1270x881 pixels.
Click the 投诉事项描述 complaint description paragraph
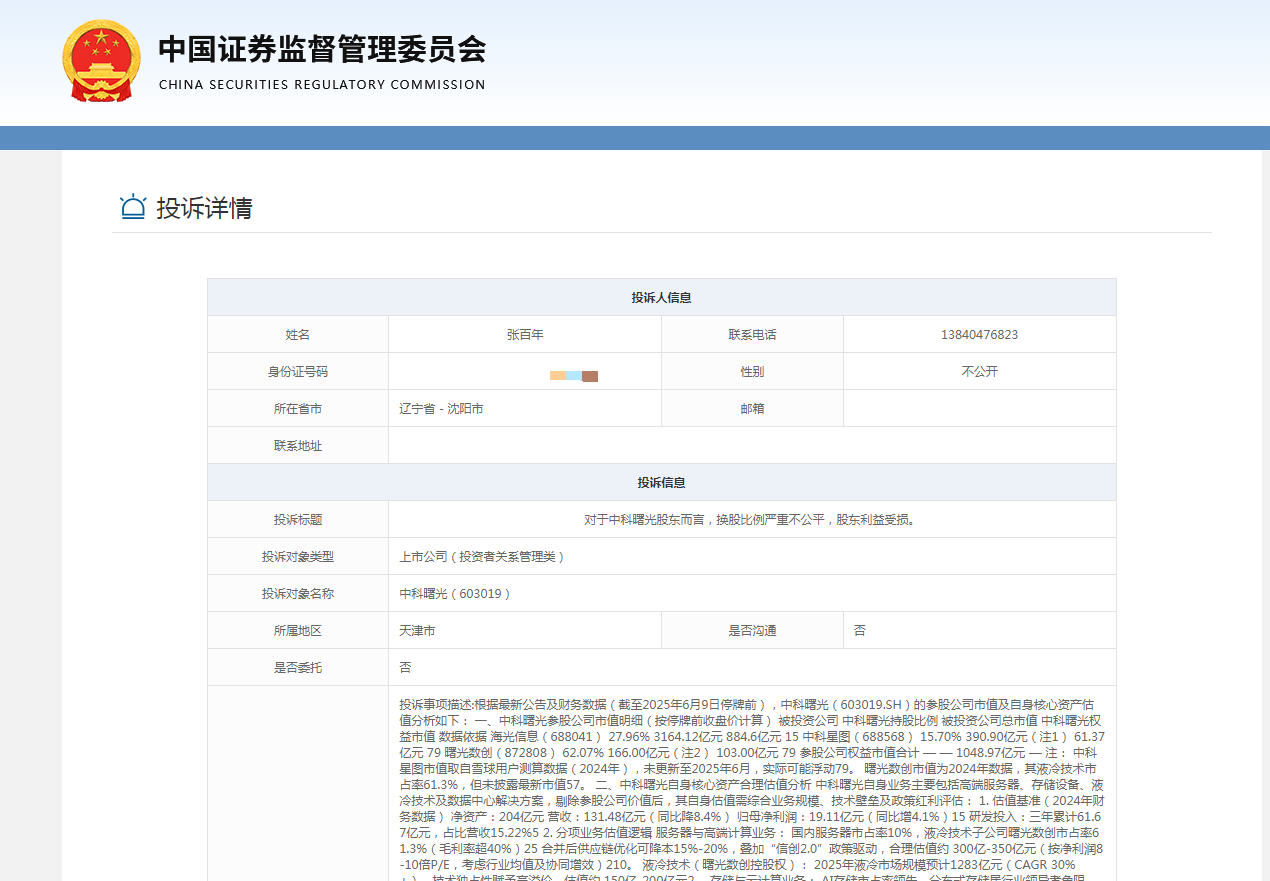coord(752,788)
